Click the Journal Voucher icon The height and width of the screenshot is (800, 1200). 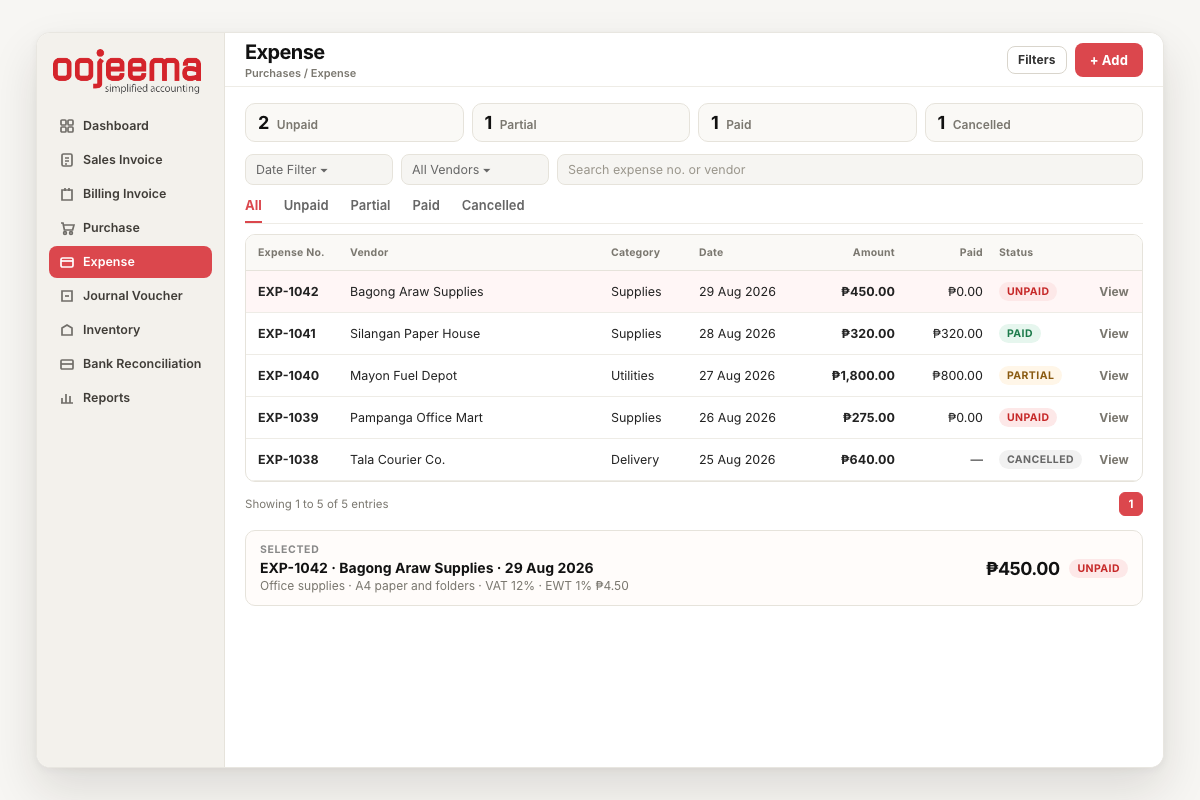click(67, 296)
